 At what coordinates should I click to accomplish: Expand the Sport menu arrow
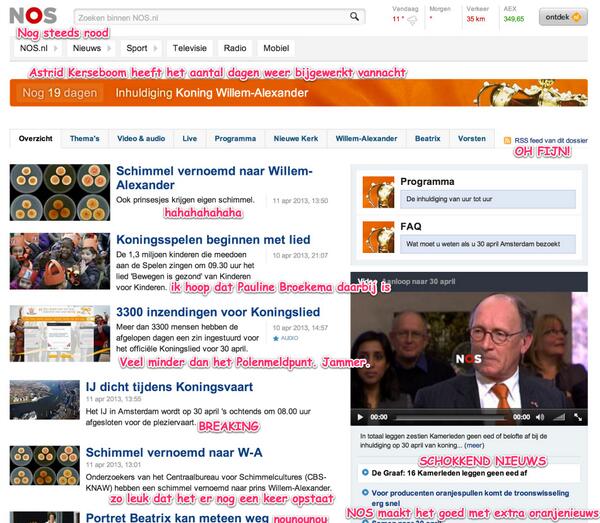(155, 48)
